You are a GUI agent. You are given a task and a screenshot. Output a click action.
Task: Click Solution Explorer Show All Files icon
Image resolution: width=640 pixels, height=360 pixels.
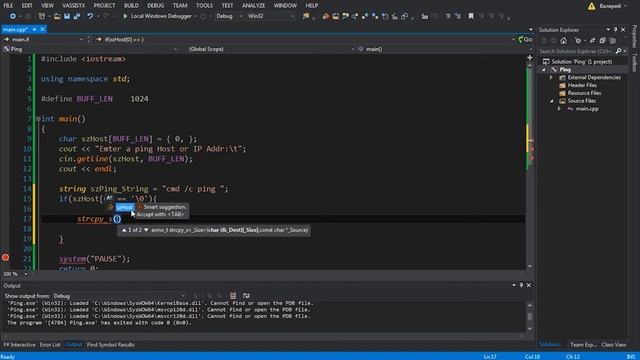[x=612, y=41]
